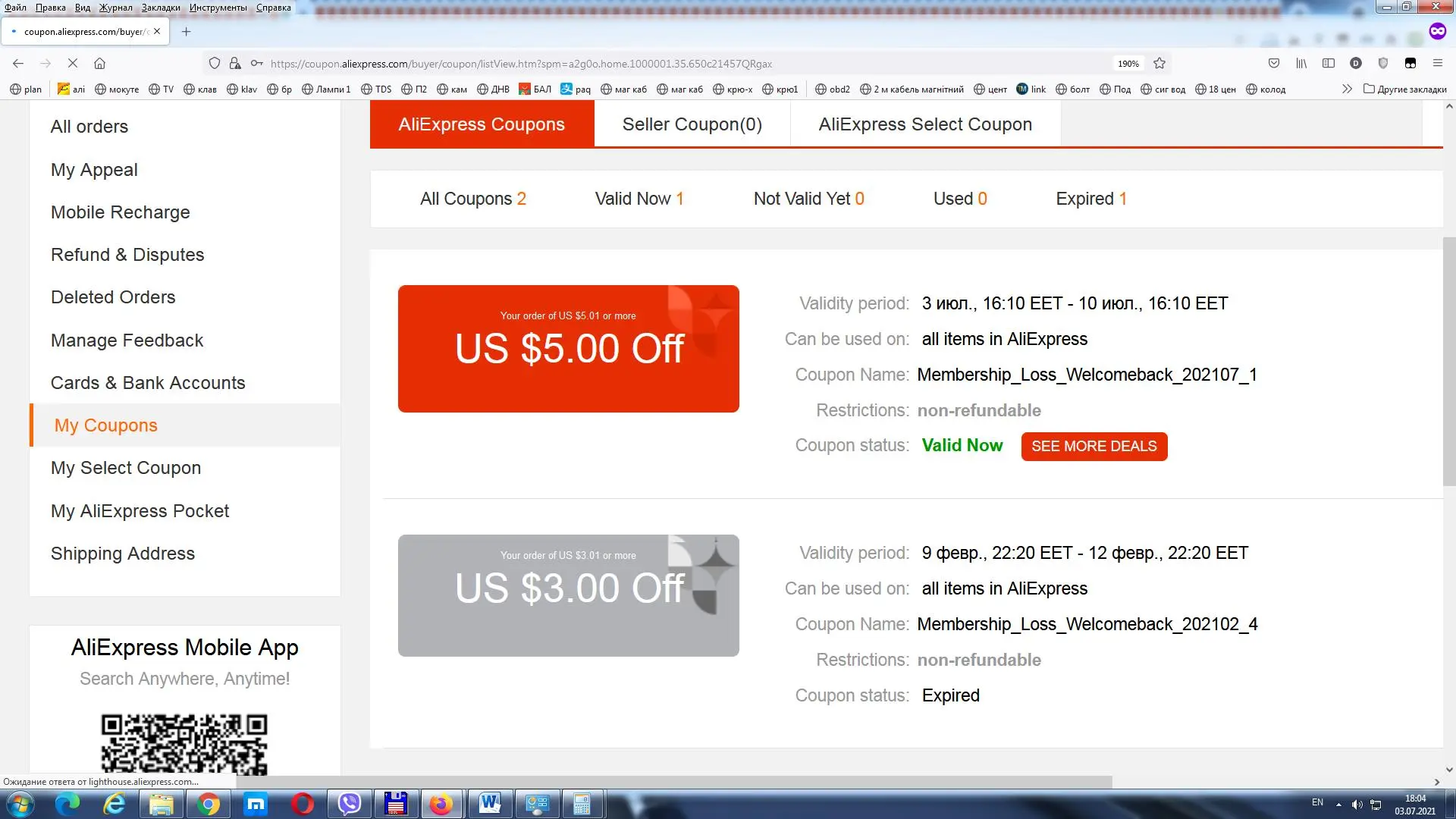This screenshot has height=819, width=1456.
Task: Open the purple private browsing mask icon
Action: click(1438, 31)
